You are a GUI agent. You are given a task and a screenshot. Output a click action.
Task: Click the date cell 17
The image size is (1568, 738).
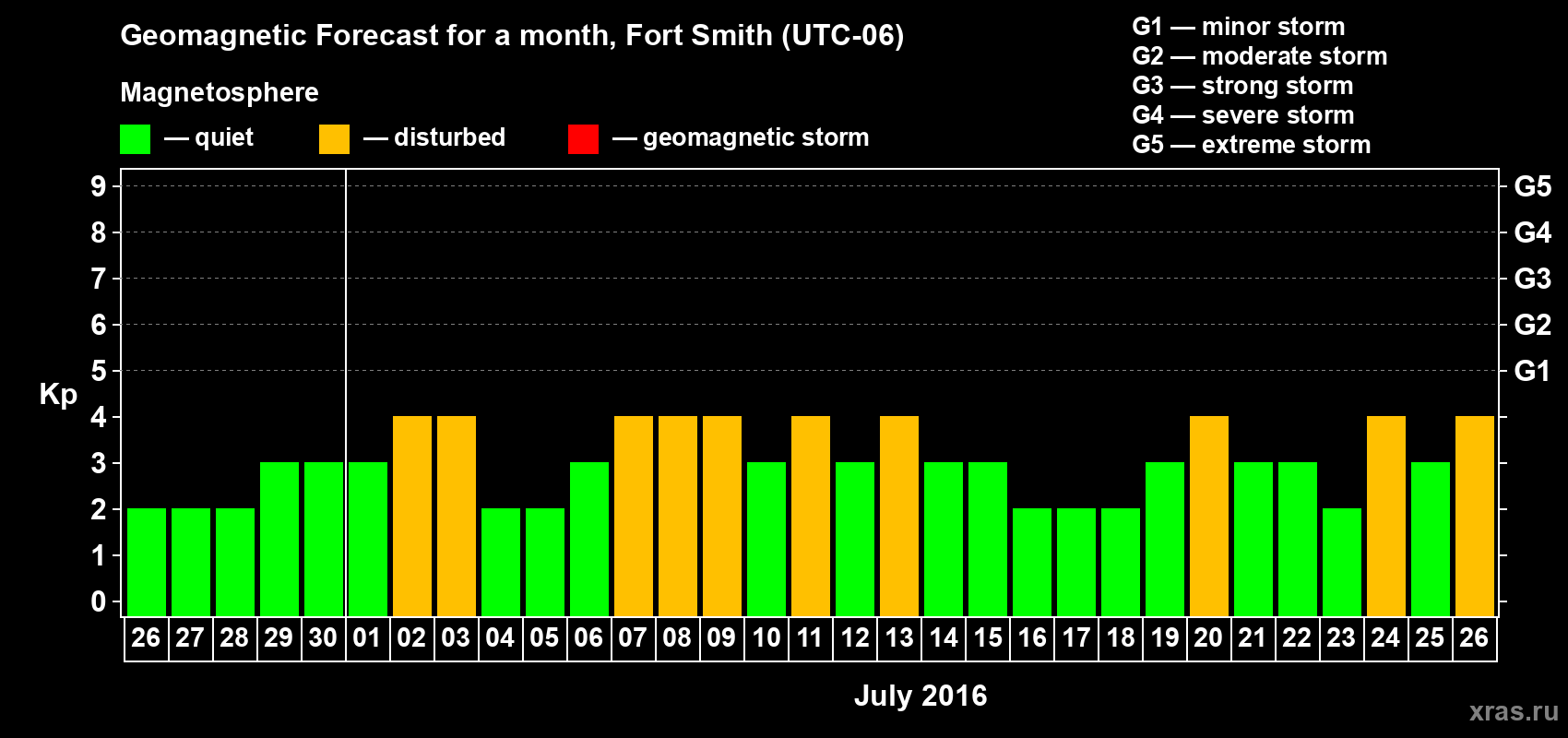click(1075, 638)
